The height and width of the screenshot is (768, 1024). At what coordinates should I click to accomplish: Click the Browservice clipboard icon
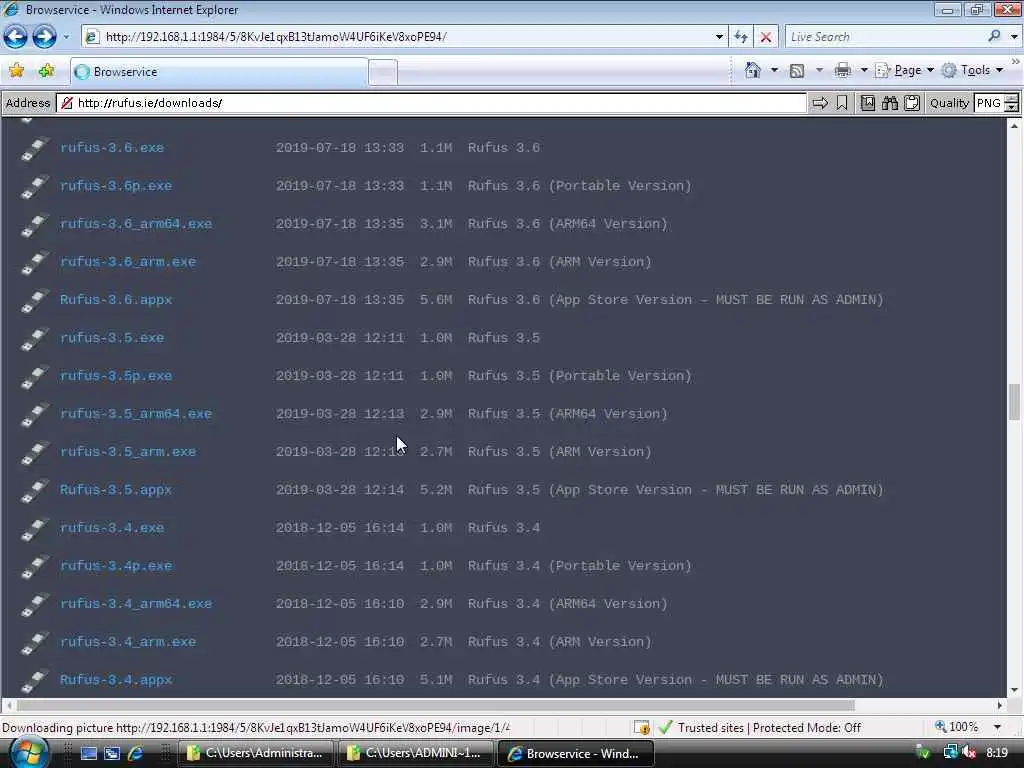[912, 103]
